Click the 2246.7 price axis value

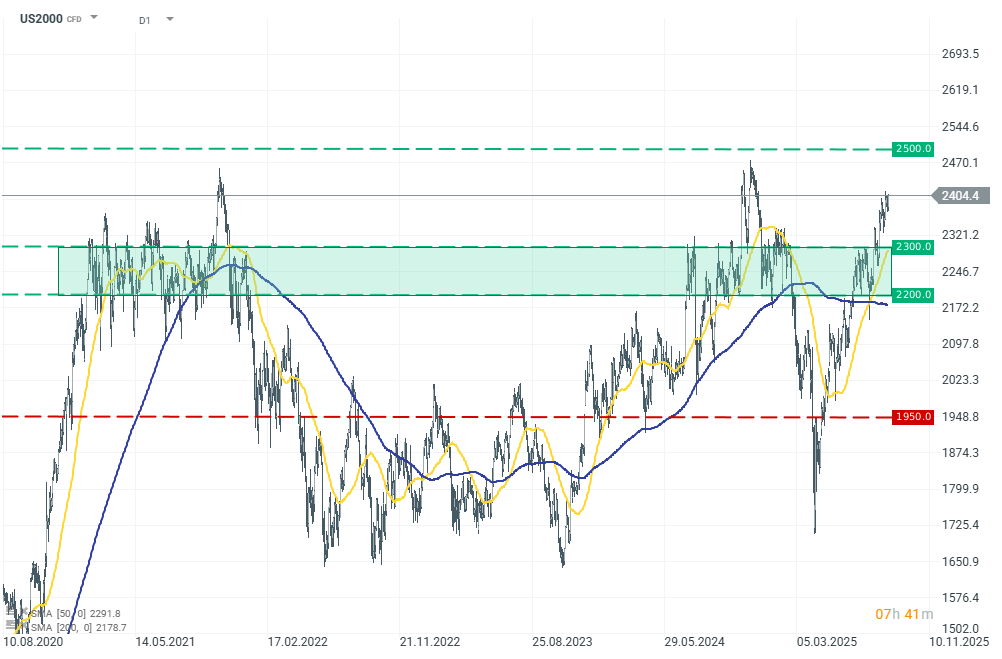pyautogui.click(x=960, y=272)
